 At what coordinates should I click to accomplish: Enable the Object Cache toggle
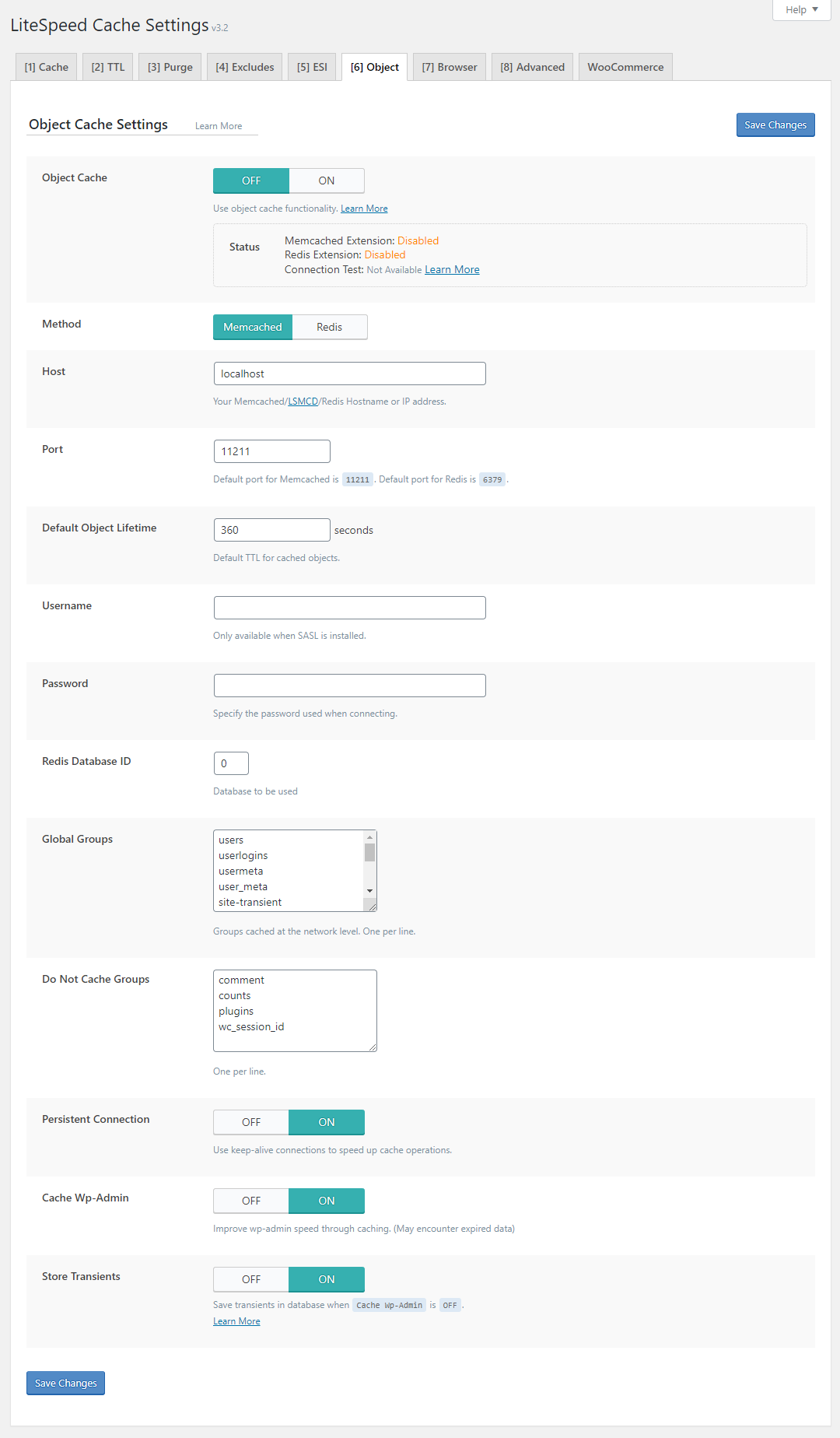point(326,181)
